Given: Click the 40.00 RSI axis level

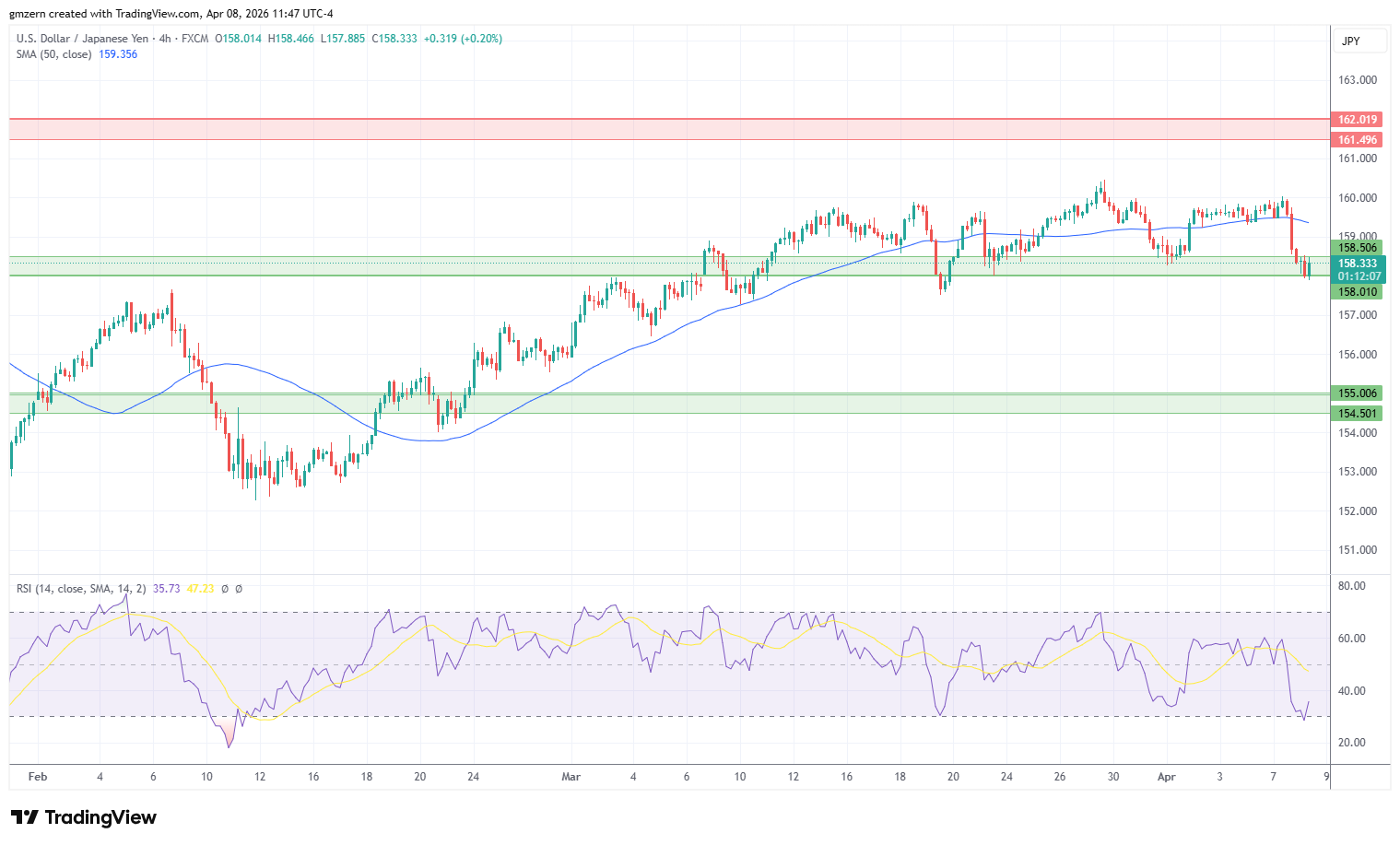Looking at the screenshot, I should pyautogui.click(x=1352, y=691).
